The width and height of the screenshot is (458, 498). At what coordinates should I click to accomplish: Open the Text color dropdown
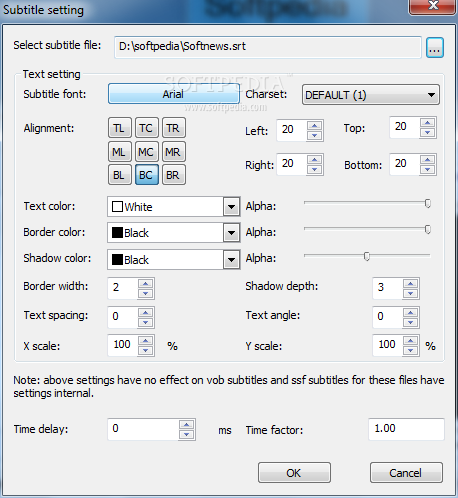231,207
